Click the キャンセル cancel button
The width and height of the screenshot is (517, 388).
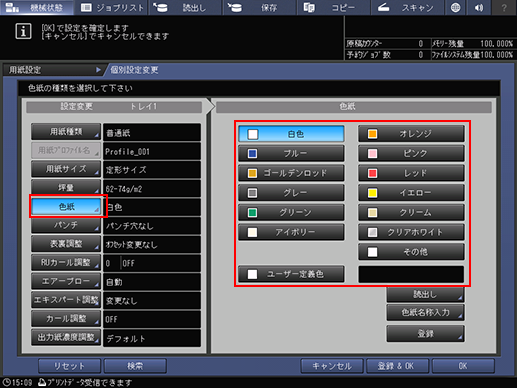click(332, 366)
